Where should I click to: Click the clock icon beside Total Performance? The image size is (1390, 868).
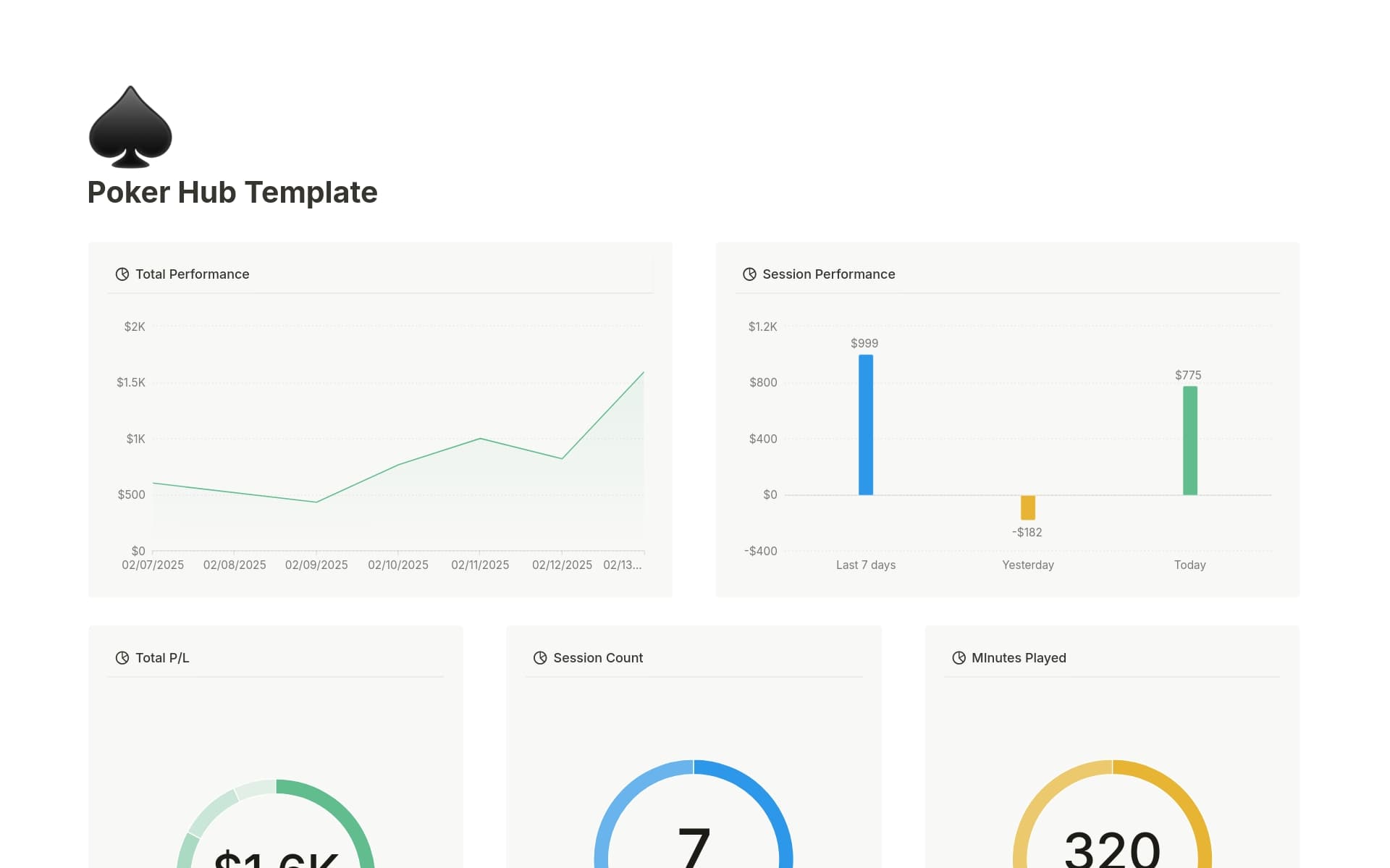click(x=122, y=274)
